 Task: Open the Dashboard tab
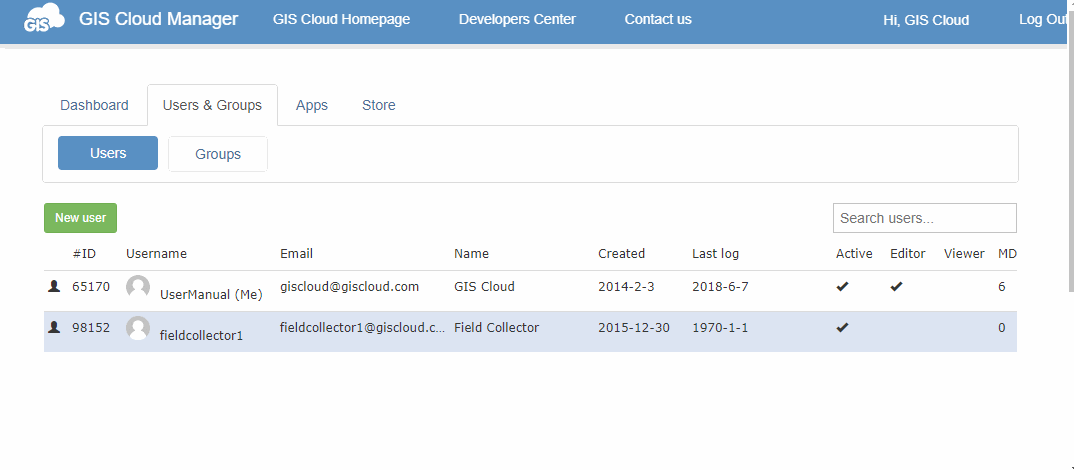(95, 105)
